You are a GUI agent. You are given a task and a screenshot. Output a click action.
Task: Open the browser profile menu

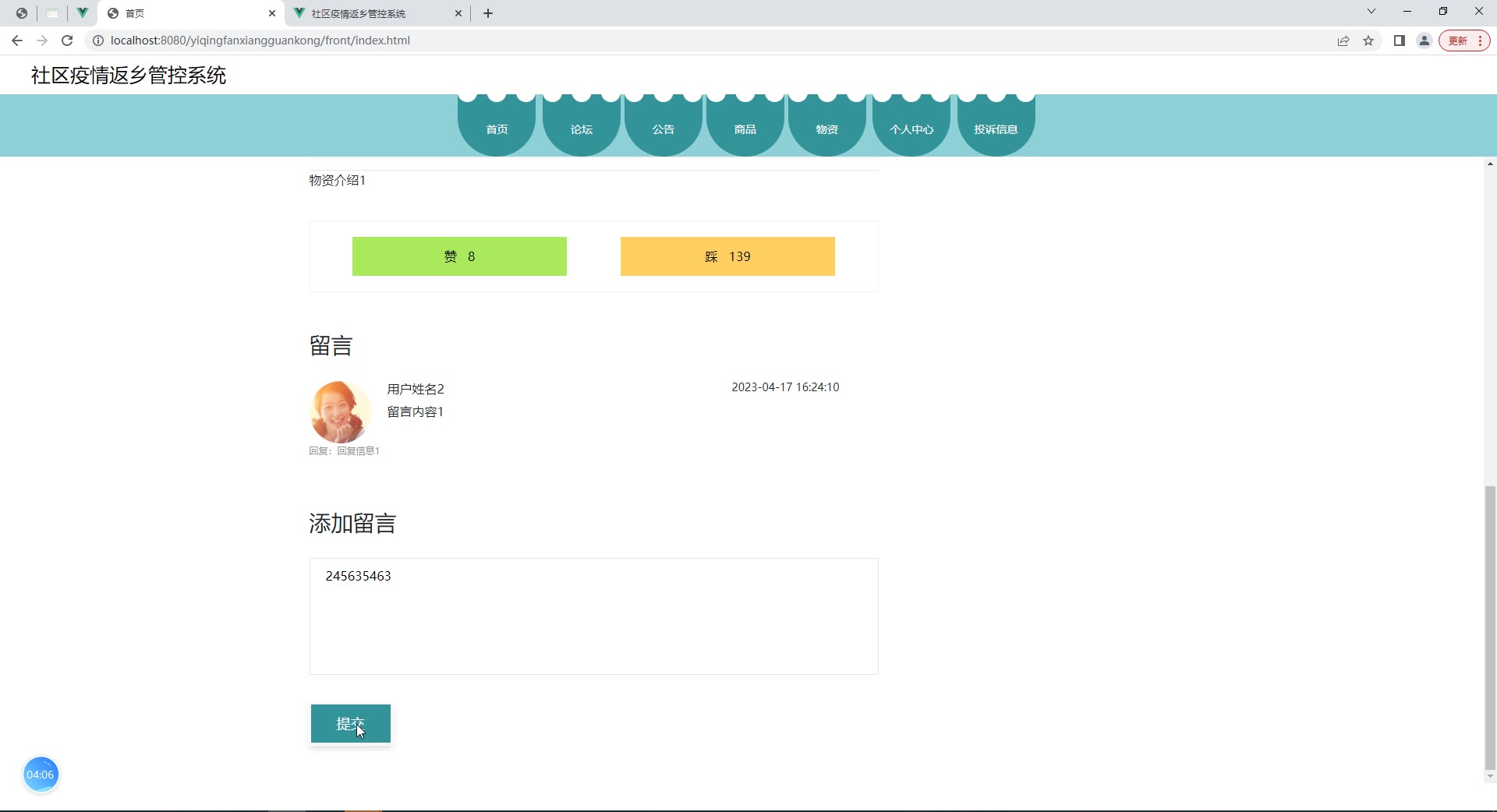tap(1424, 41)
